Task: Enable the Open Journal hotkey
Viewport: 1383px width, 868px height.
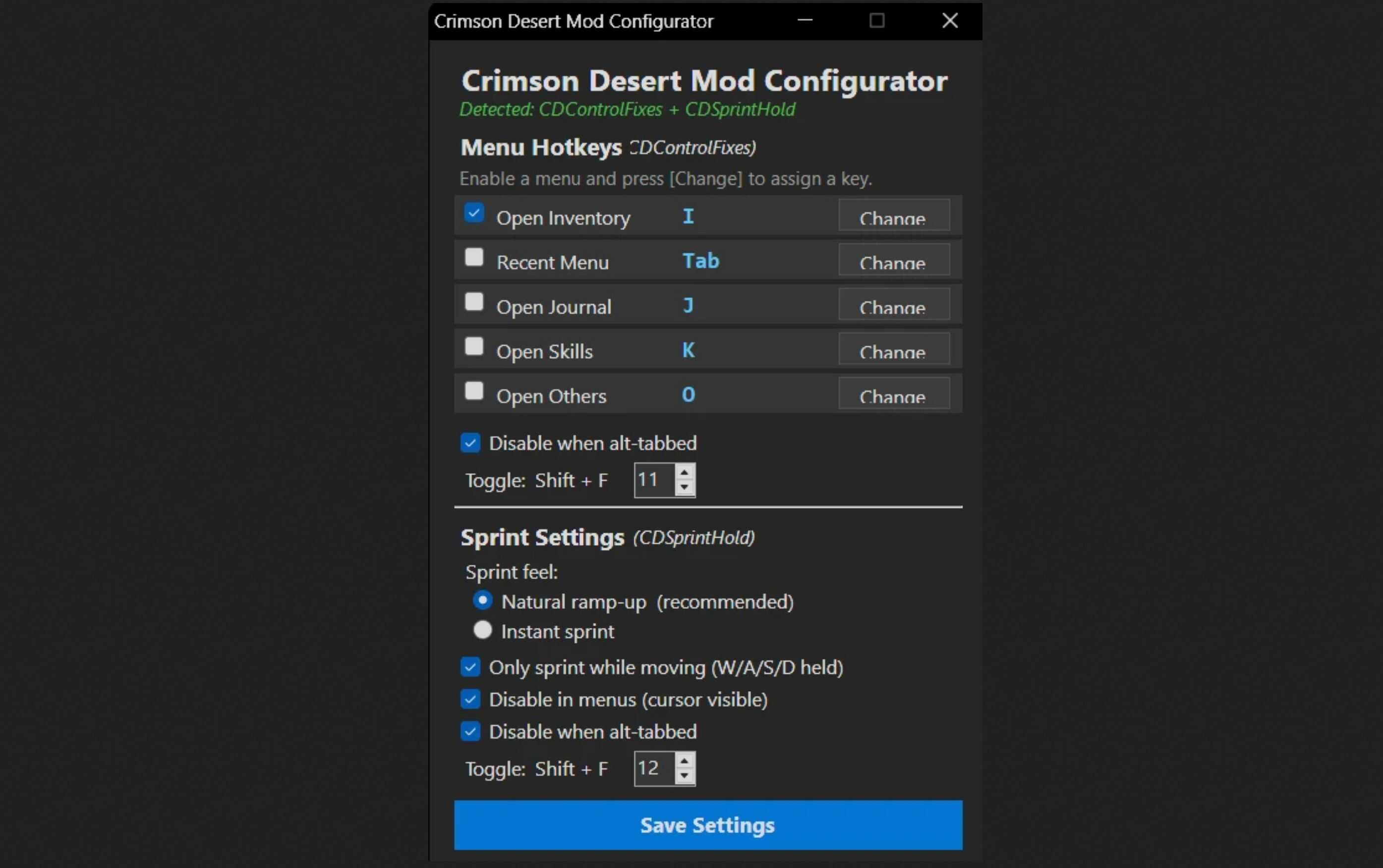Action: [474, 303]
